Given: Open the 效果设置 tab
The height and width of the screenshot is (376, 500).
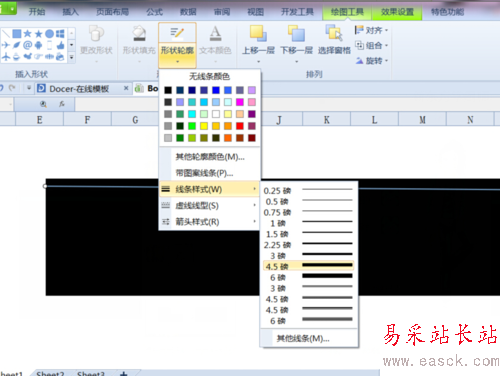Looking at the screenshot, I should click(x=397, y=12).
